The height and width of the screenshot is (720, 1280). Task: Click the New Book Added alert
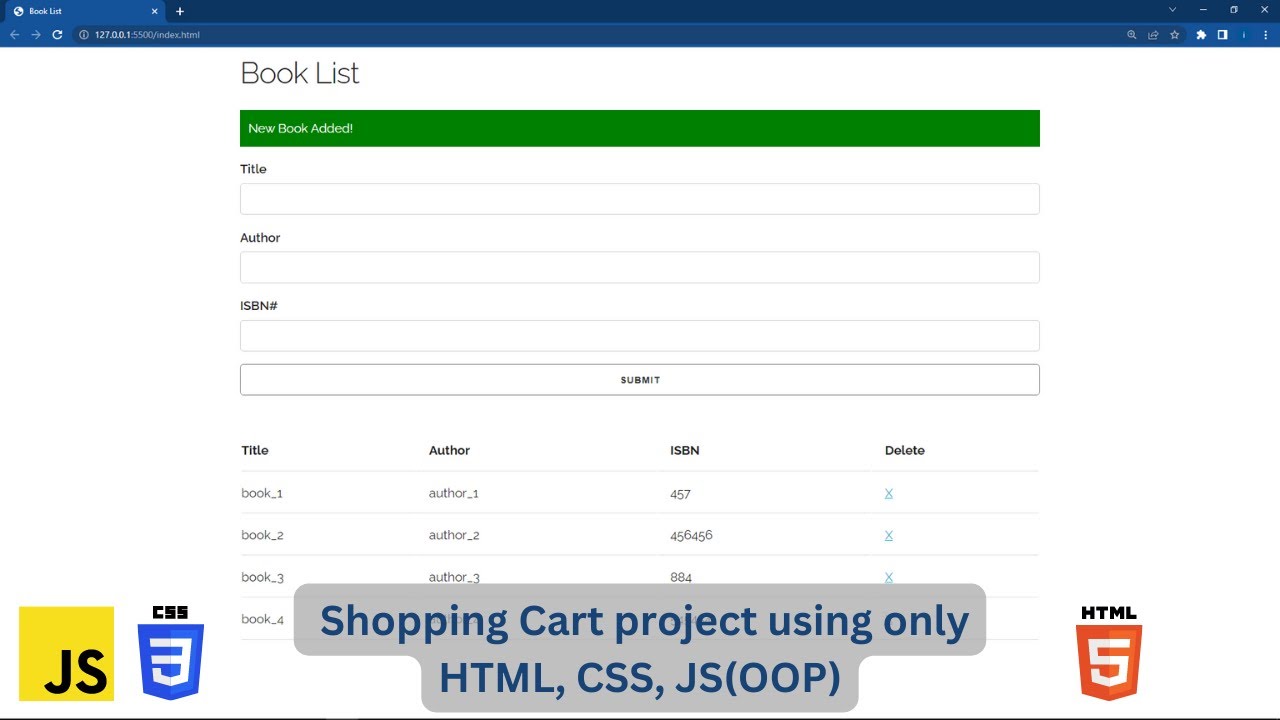[x=640, y=128]
